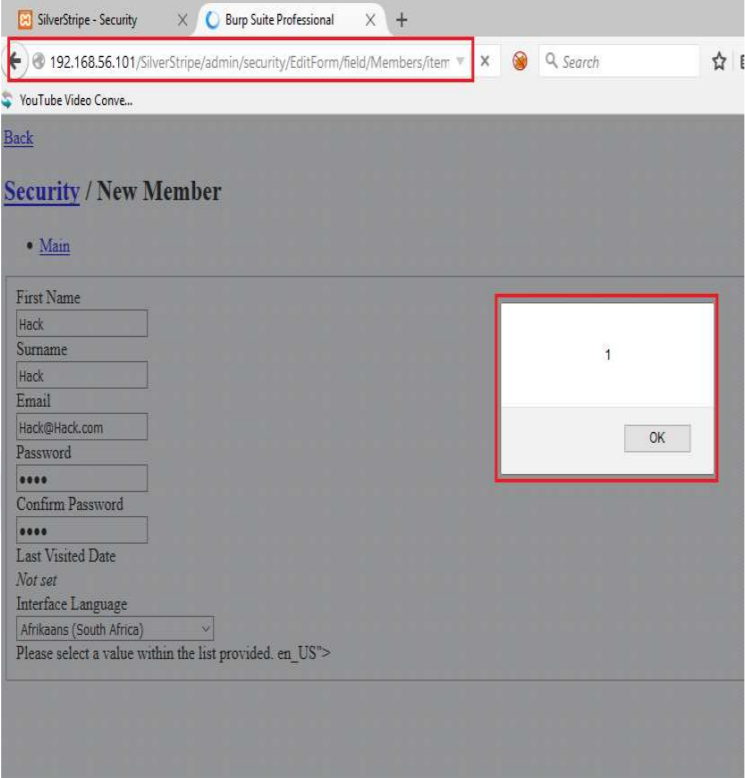Click the browser back arrow button
The width and height of the screenshot is (745, 778).
pyautogui.click(x=17, y=62)
